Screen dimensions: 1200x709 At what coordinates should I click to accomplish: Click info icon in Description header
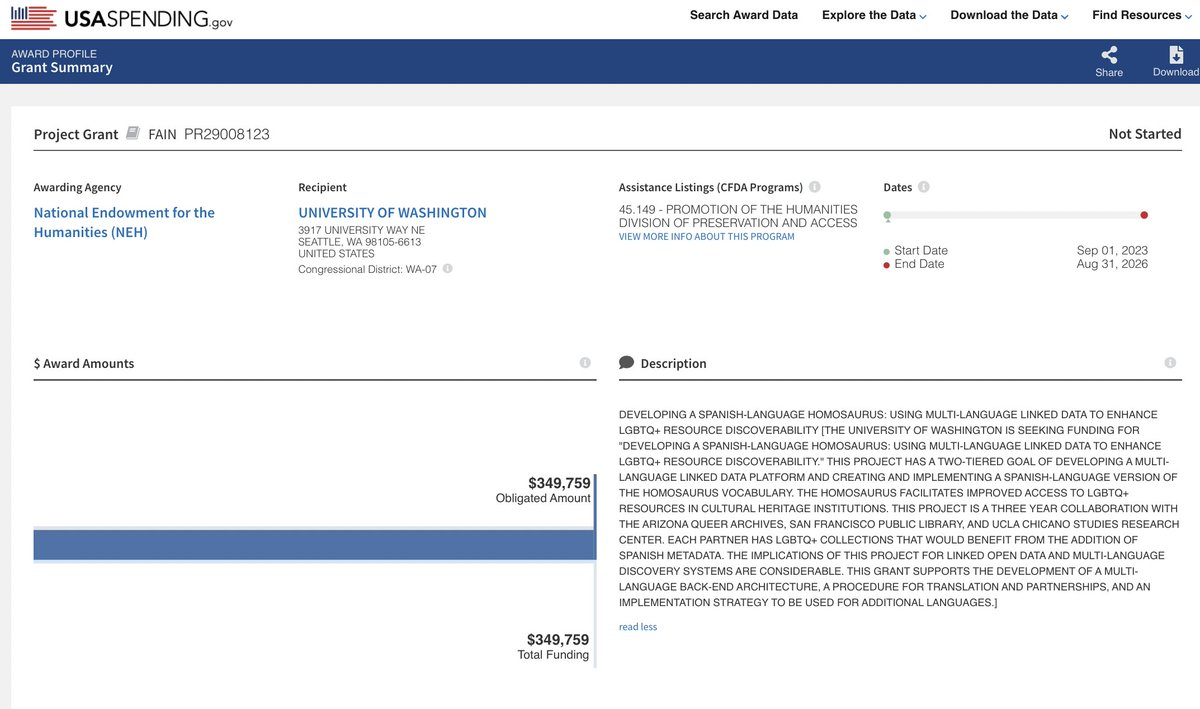[x=1169, y=363]
